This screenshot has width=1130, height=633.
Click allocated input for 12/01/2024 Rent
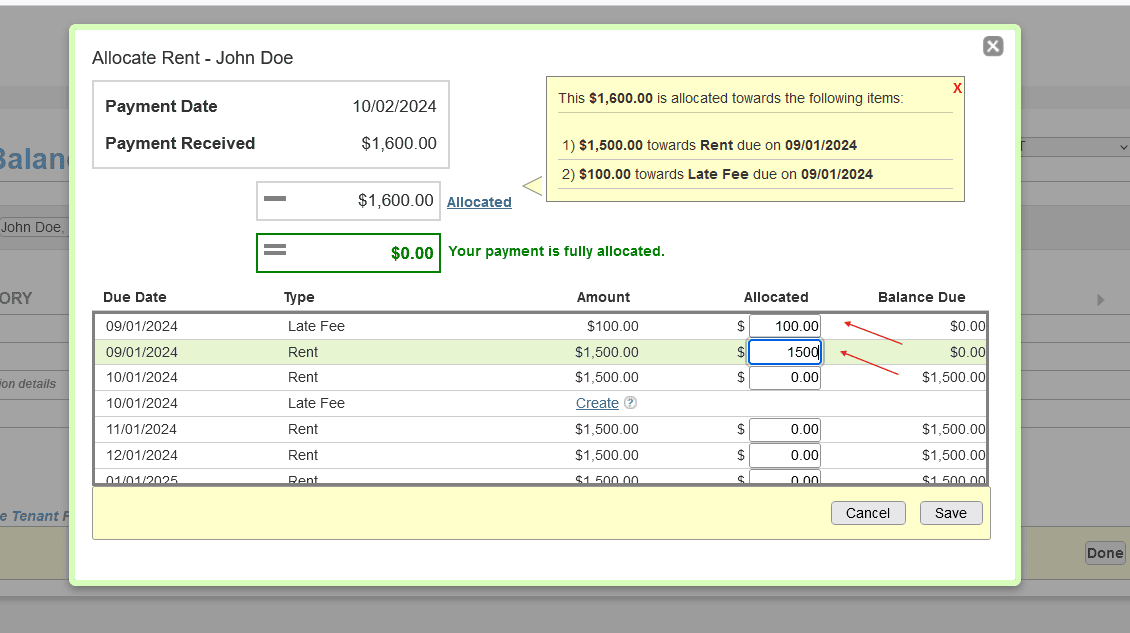(785, 455)
